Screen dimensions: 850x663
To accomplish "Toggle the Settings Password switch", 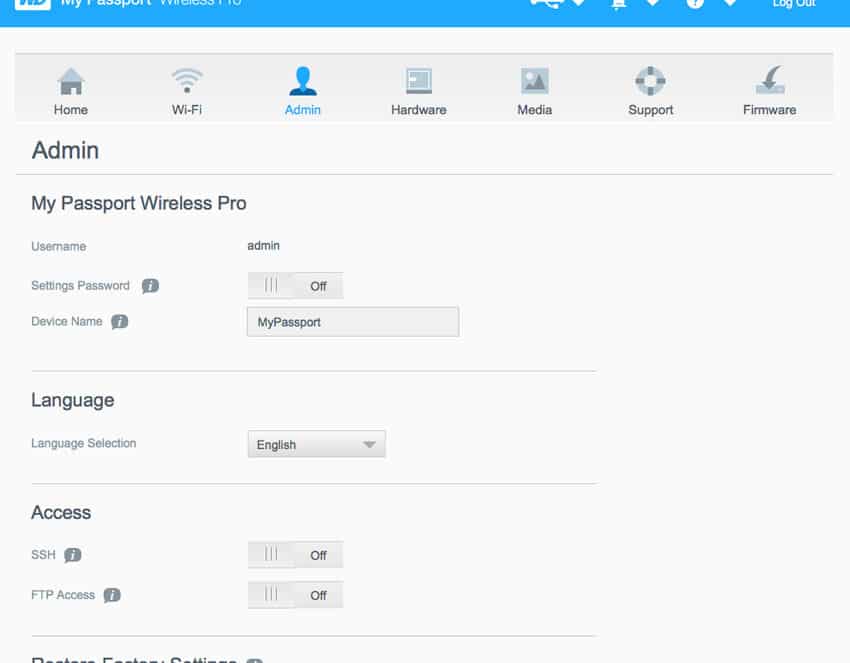I will (x=295, y=286).
